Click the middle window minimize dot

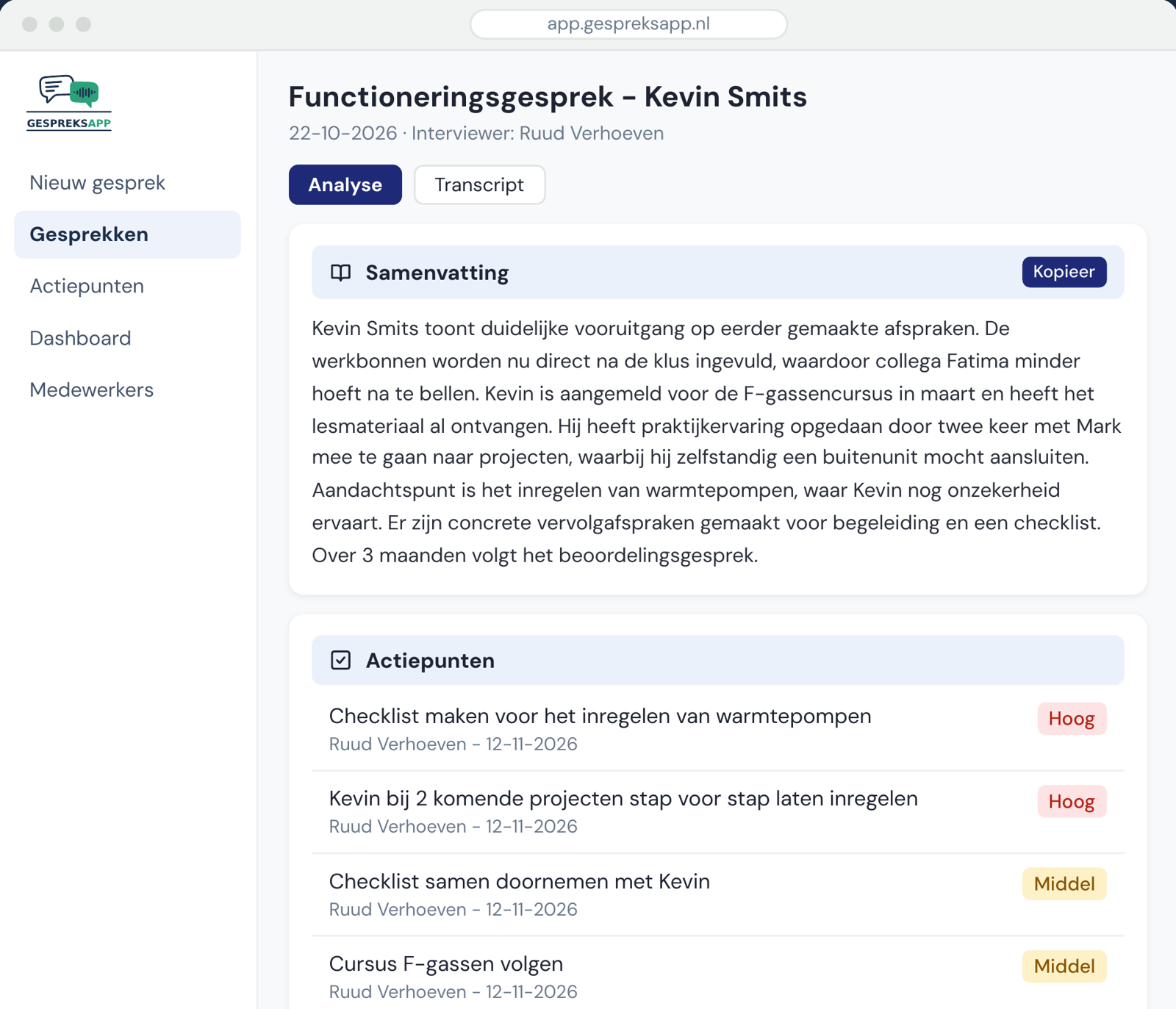[57, 24]
